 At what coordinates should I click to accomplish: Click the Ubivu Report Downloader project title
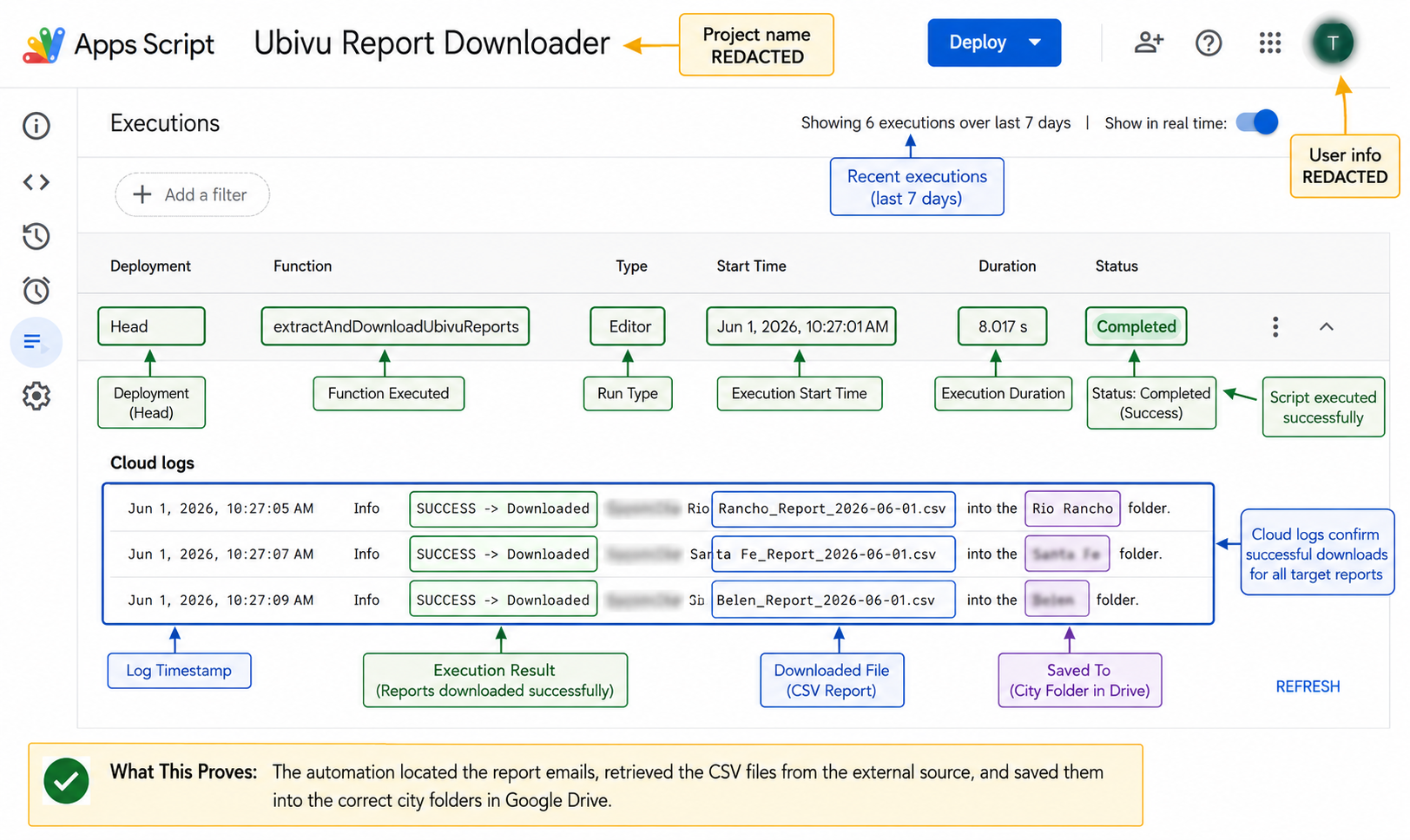coord(432,43)
